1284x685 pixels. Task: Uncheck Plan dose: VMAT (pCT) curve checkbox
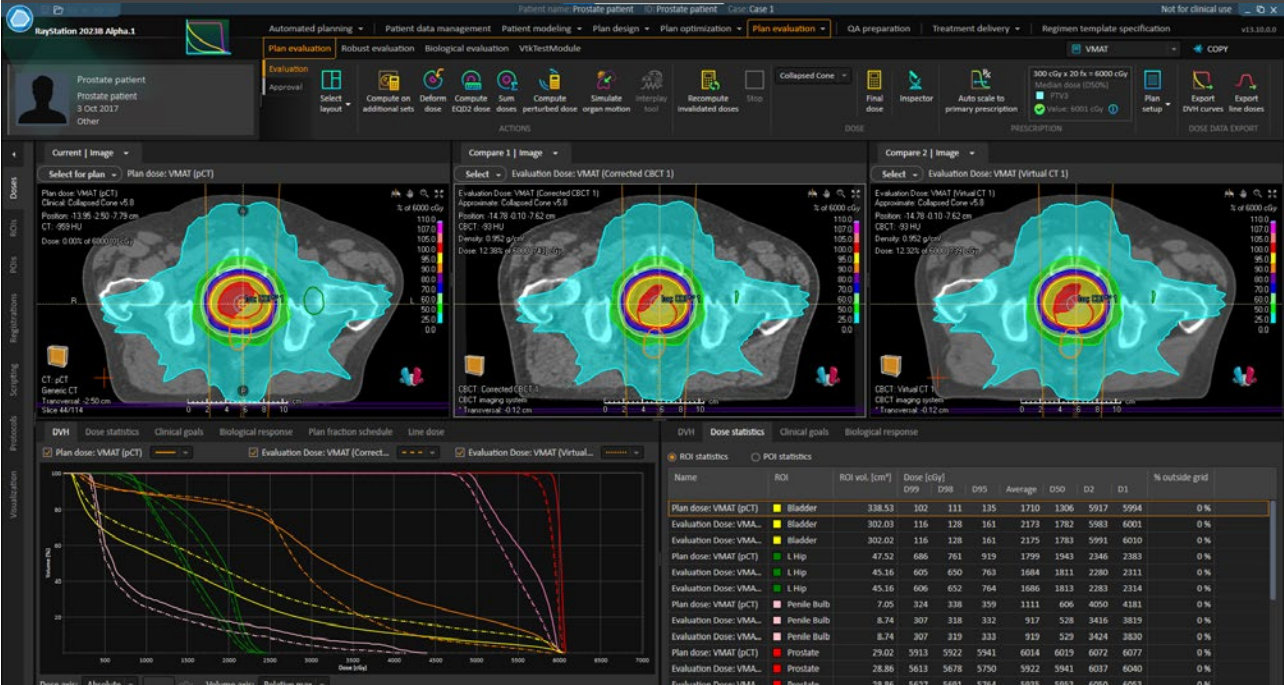pos(47,453)
